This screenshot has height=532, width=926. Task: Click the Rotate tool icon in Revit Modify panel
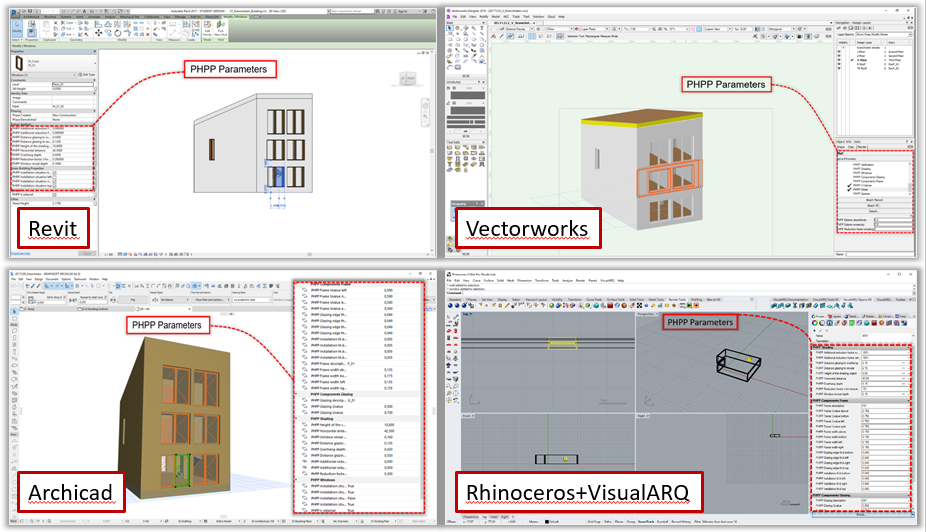pos(118,33)
